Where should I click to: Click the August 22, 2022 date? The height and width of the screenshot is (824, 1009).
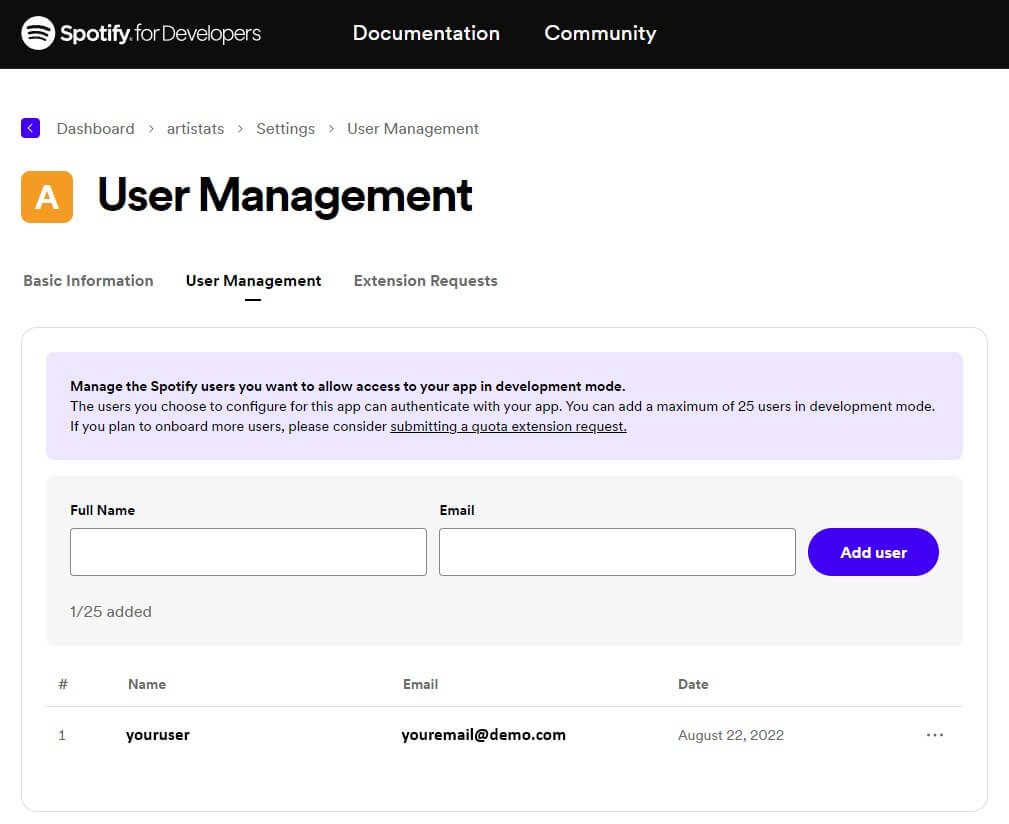point(730,735)
